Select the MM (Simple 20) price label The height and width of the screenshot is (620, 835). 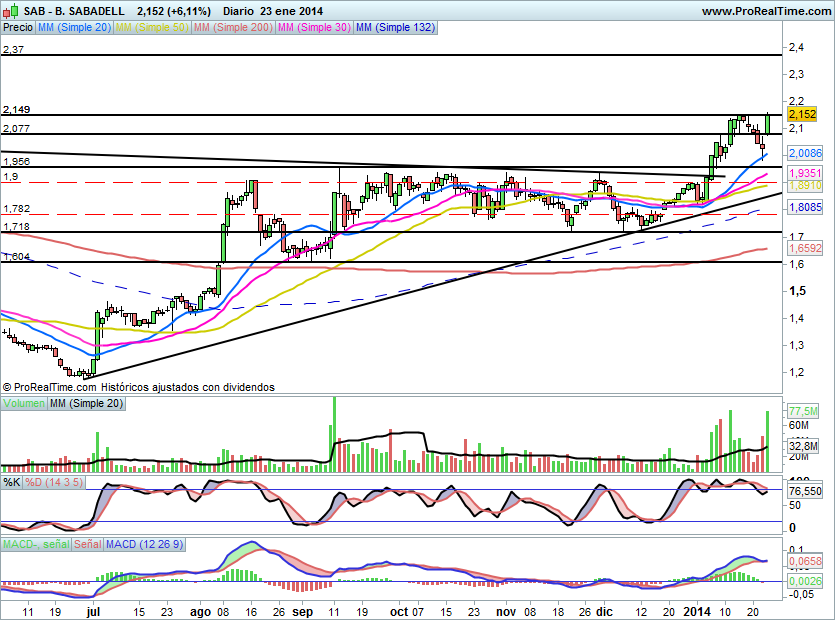coord(74,28)
